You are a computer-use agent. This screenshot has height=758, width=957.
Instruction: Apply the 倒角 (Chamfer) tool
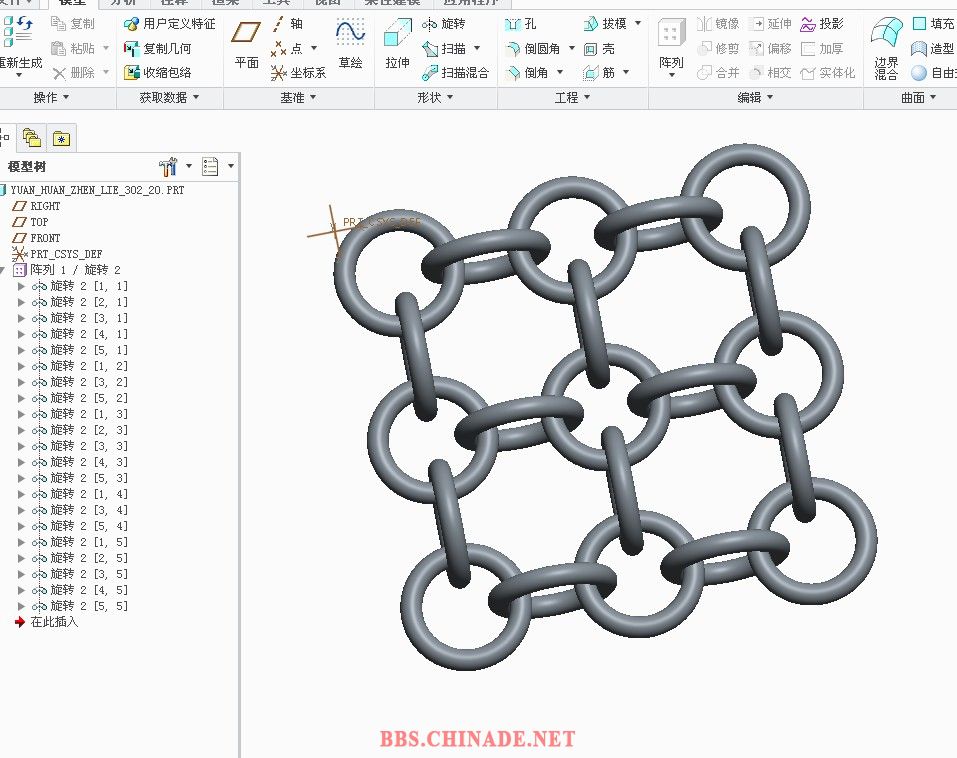pyautogui.click(x=527, y=73)
